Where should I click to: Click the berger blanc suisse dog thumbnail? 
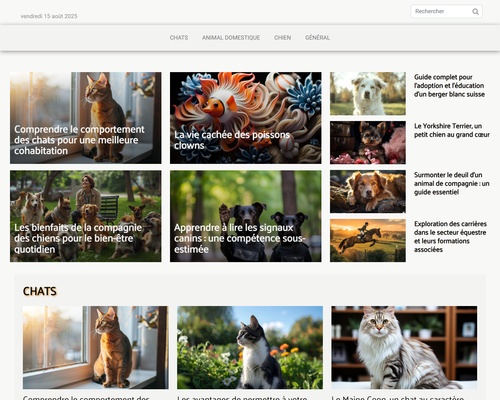(368, 94)
